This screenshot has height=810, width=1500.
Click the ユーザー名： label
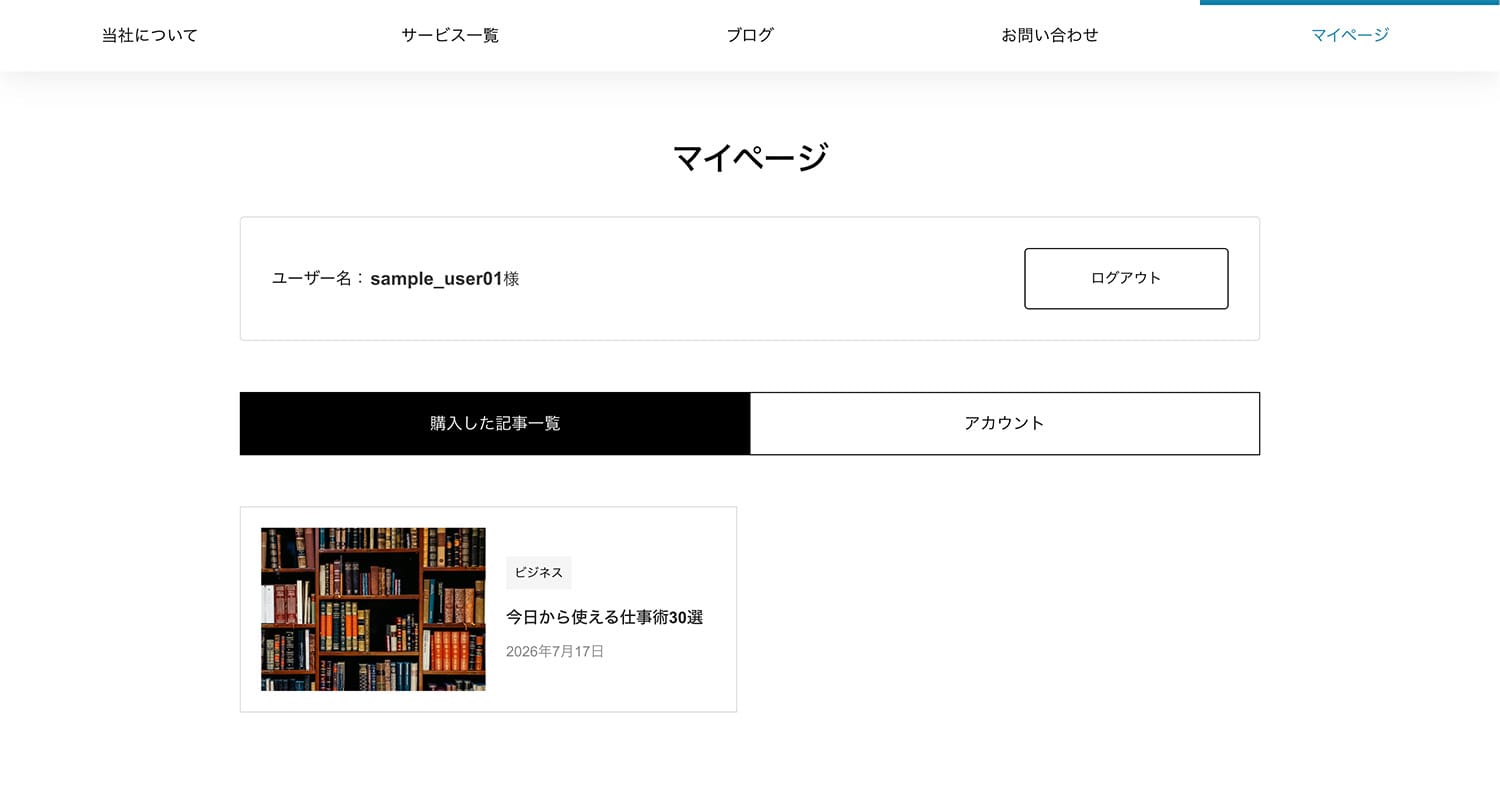[319, 278]
